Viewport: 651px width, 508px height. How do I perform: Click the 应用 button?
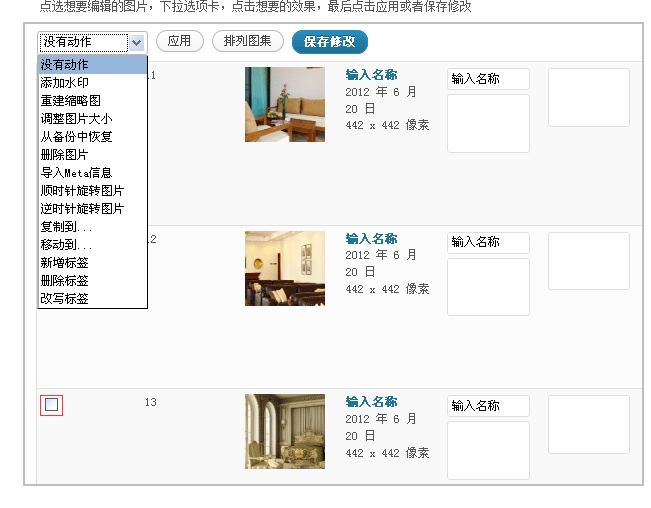tap(180, 42)
